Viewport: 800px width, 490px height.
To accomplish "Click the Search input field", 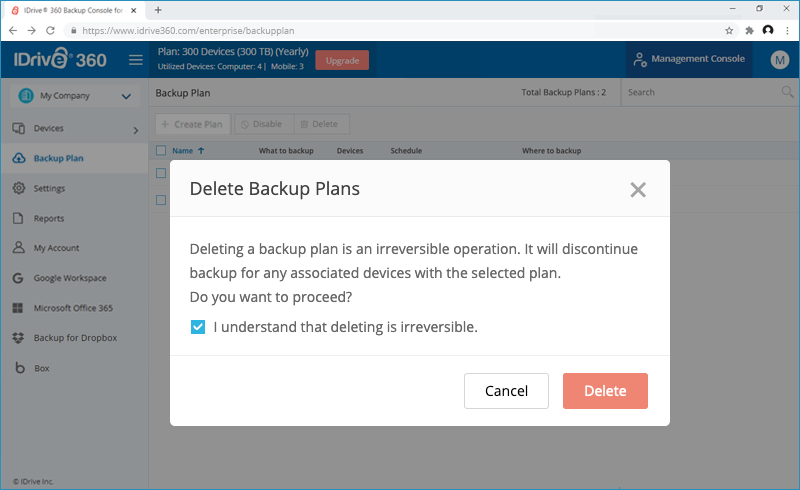I will [x=700, y=92].
